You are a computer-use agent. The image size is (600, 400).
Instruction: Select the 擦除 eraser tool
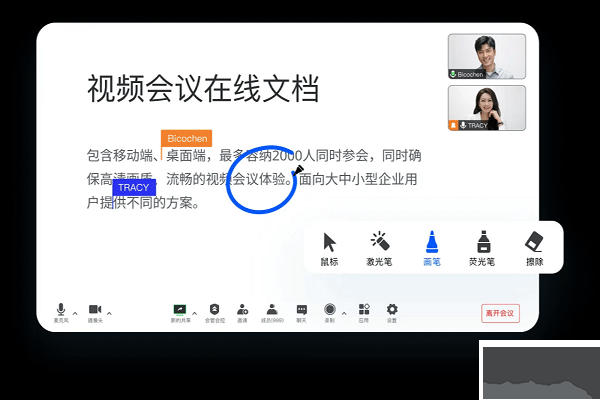coord(535,248)
